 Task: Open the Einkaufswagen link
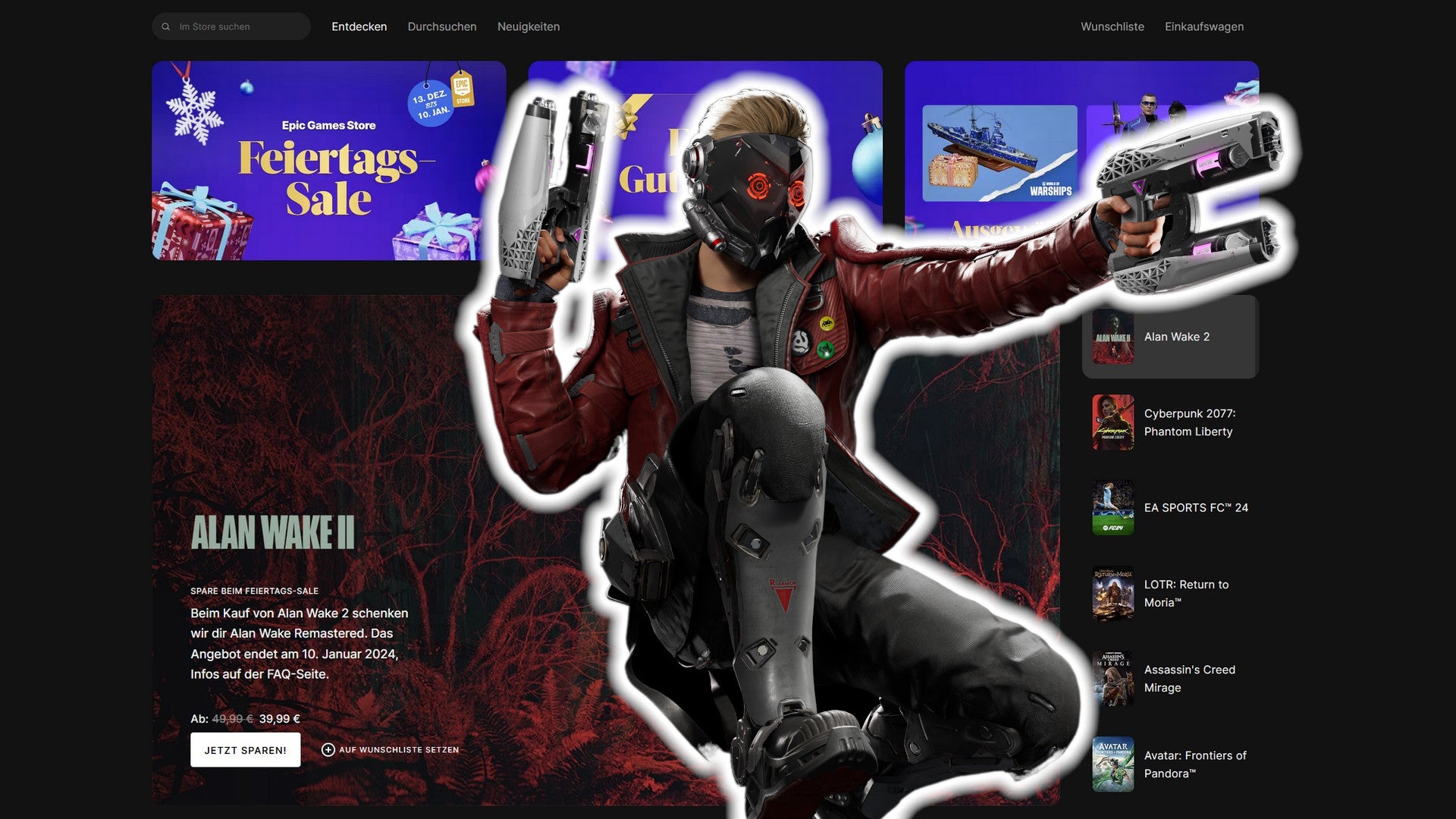pyautogui.click(x=1203, y=27)
